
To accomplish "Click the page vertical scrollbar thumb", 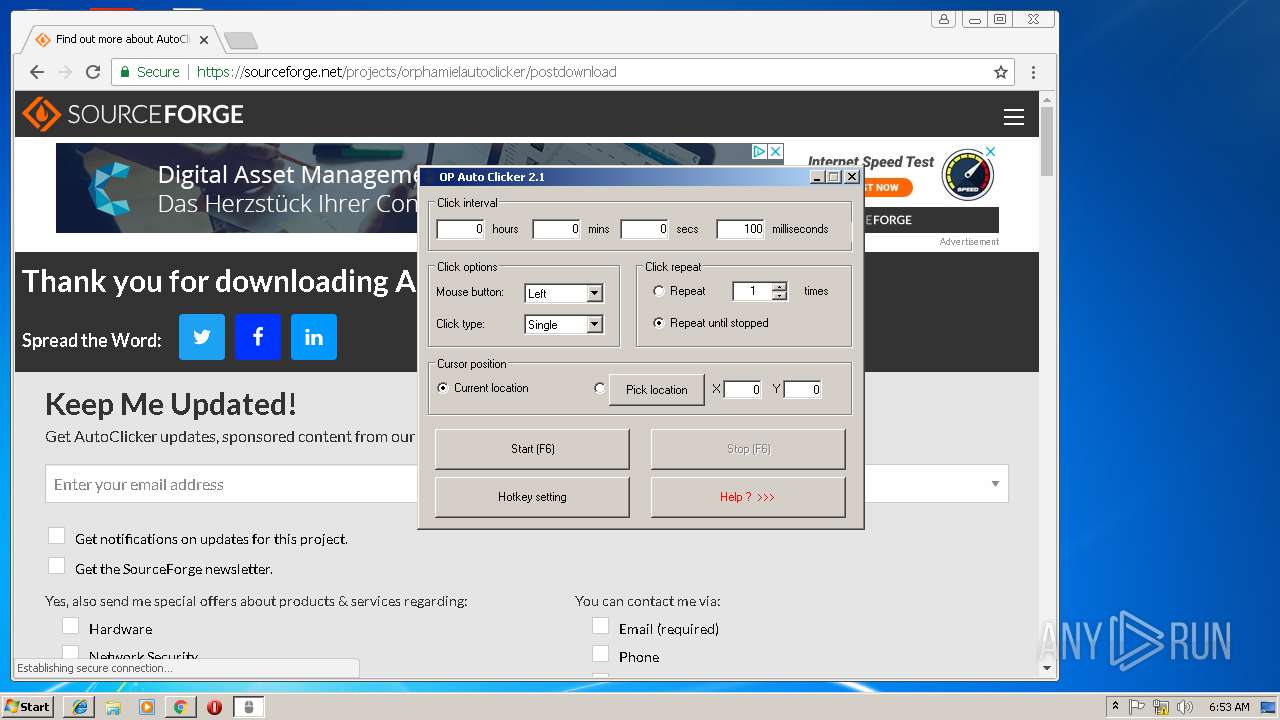I will point(1047,140).
